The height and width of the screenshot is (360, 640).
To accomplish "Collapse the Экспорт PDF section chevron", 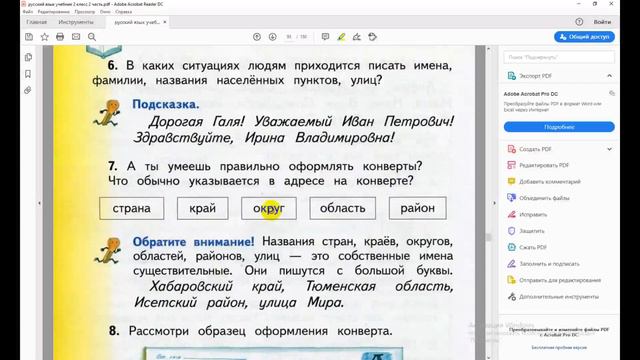I will 609,76.
